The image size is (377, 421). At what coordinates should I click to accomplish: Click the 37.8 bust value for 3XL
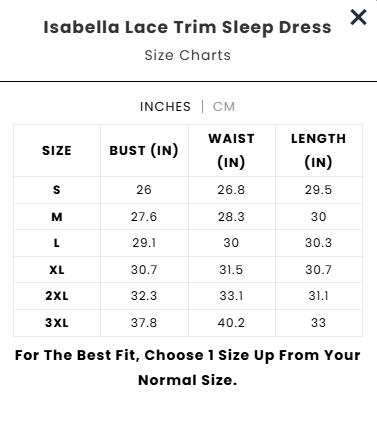click(144, 323)
